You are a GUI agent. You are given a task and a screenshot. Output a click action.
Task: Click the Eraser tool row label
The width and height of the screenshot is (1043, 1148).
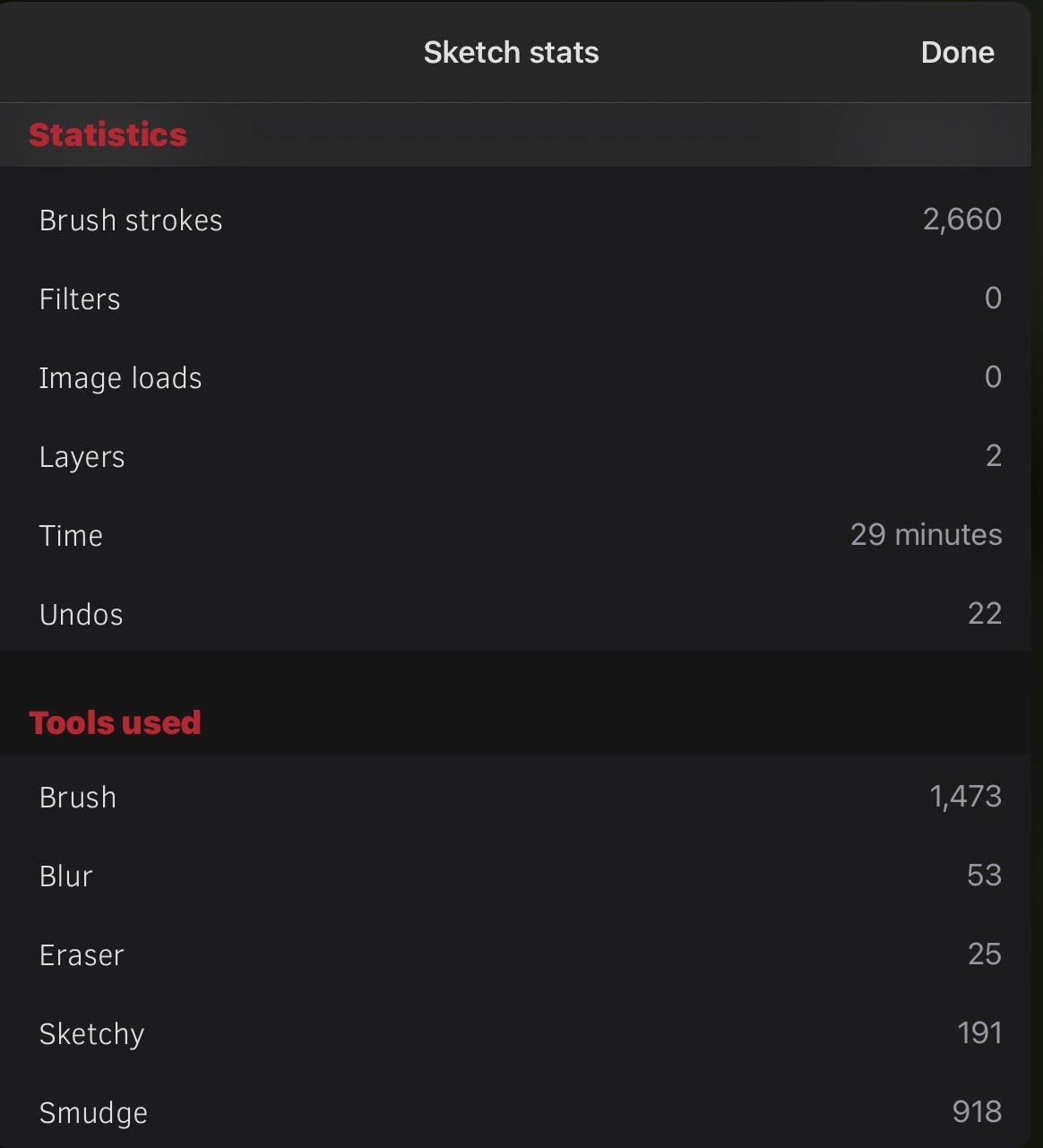[x=82, y=955]
